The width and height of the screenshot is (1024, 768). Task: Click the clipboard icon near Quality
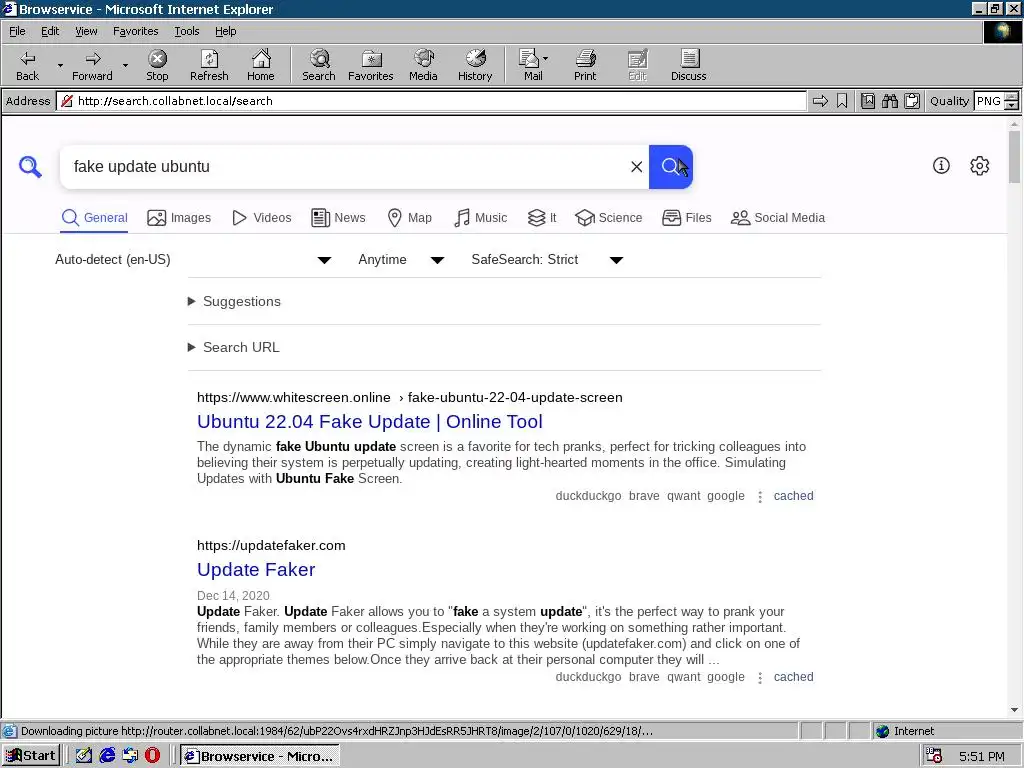[912, 101]
